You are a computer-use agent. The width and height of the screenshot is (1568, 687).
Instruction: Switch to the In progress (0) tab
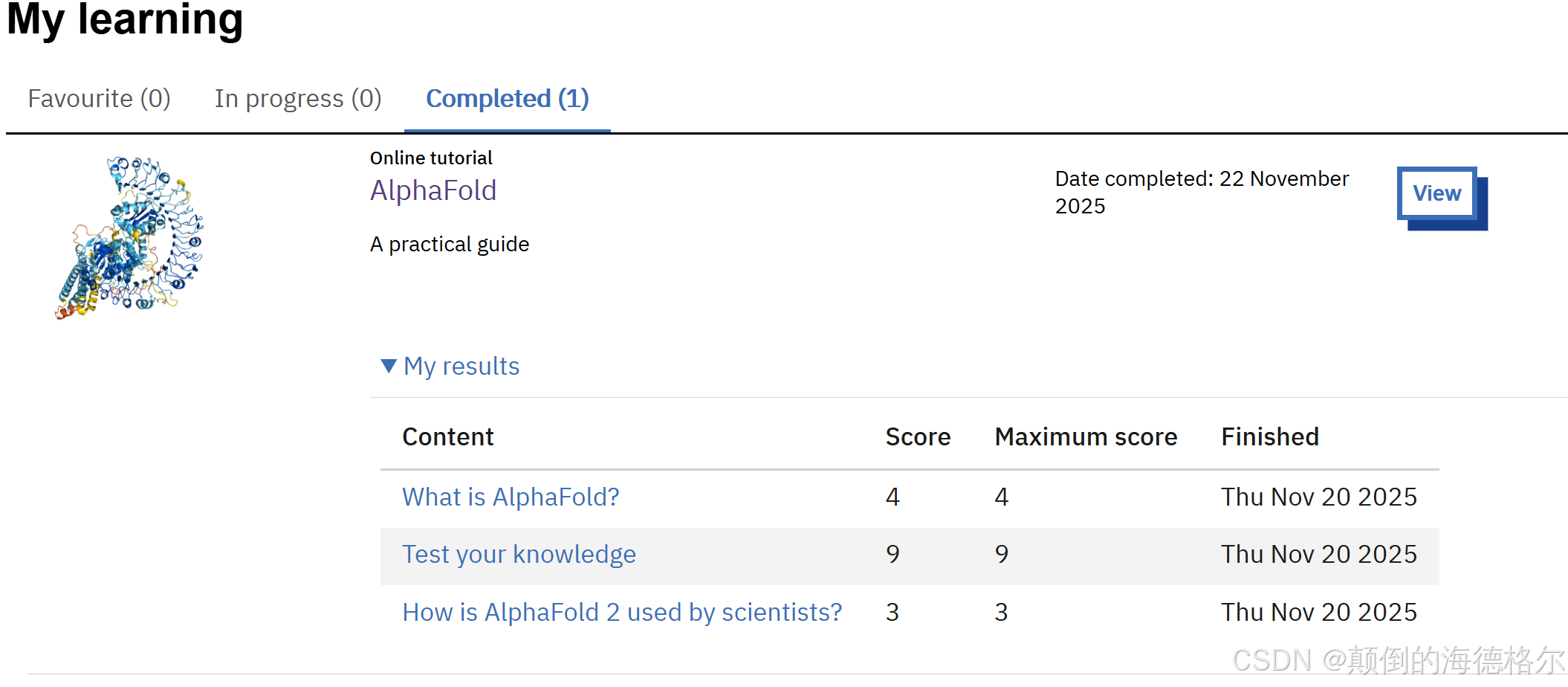click(x=298, y=99)
